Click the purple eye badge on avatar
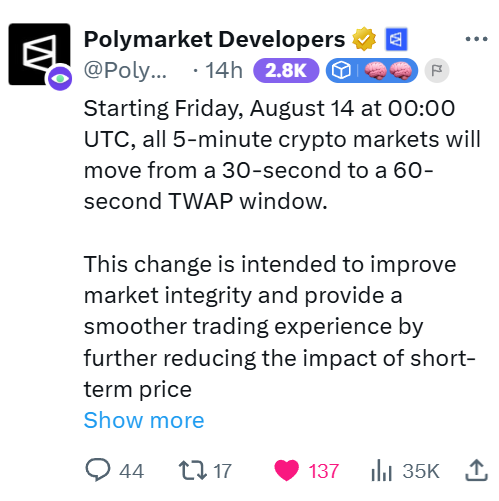The height and width of the screenshot is (501, 499). click(60, 78)
